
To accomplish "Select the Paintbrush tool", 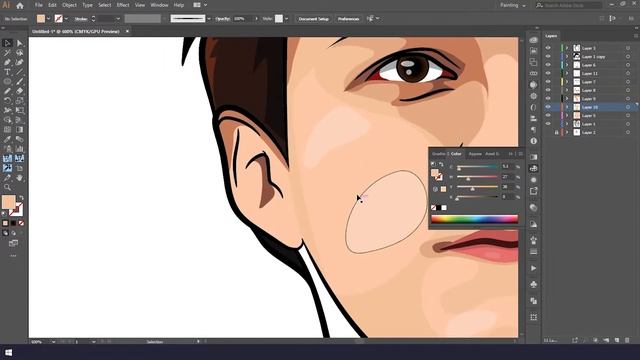I will (19, 82).
